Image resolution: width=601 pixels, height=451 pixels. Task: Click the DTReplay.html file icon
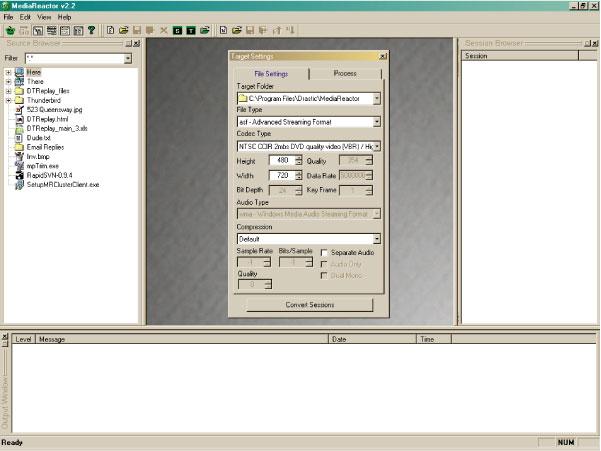[x=19, y=119]
